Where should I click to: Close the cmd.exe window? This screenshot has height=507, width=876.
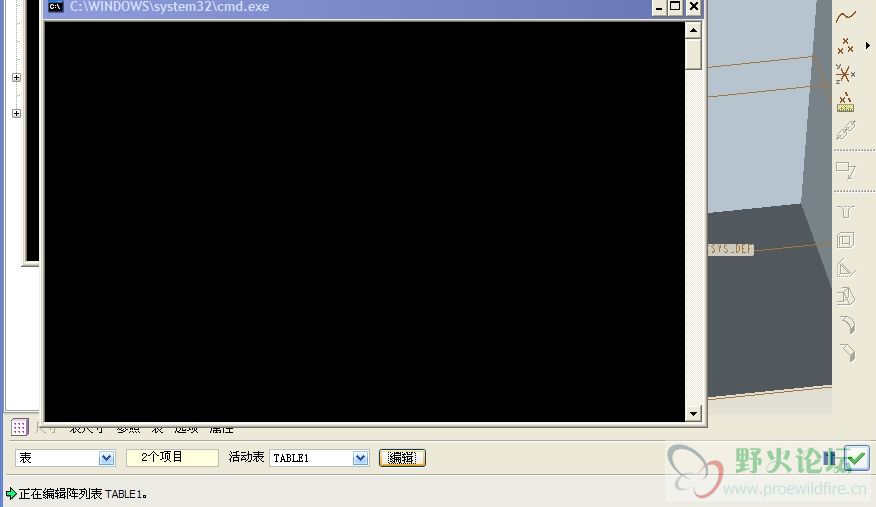(694, 7)
